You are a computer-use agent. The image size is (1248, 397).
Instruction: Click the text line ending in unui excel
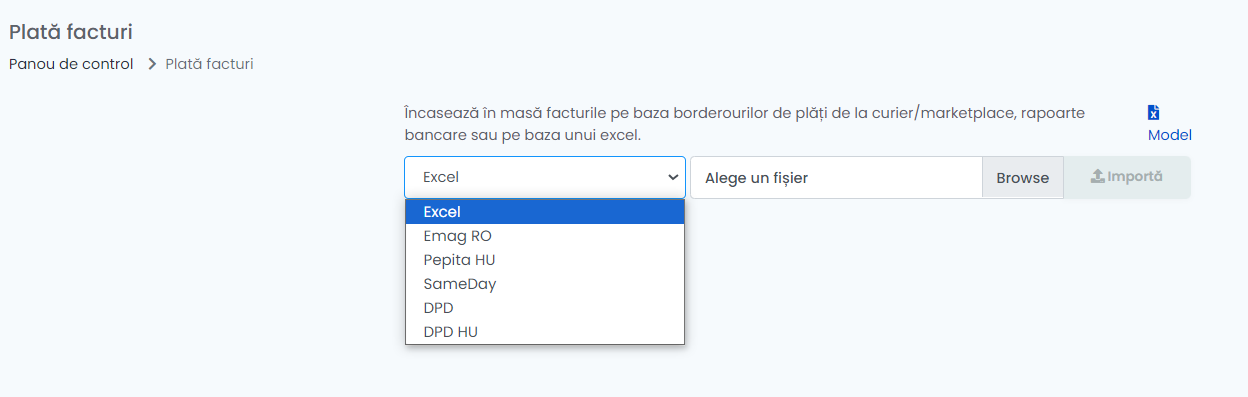click(522, 134)
